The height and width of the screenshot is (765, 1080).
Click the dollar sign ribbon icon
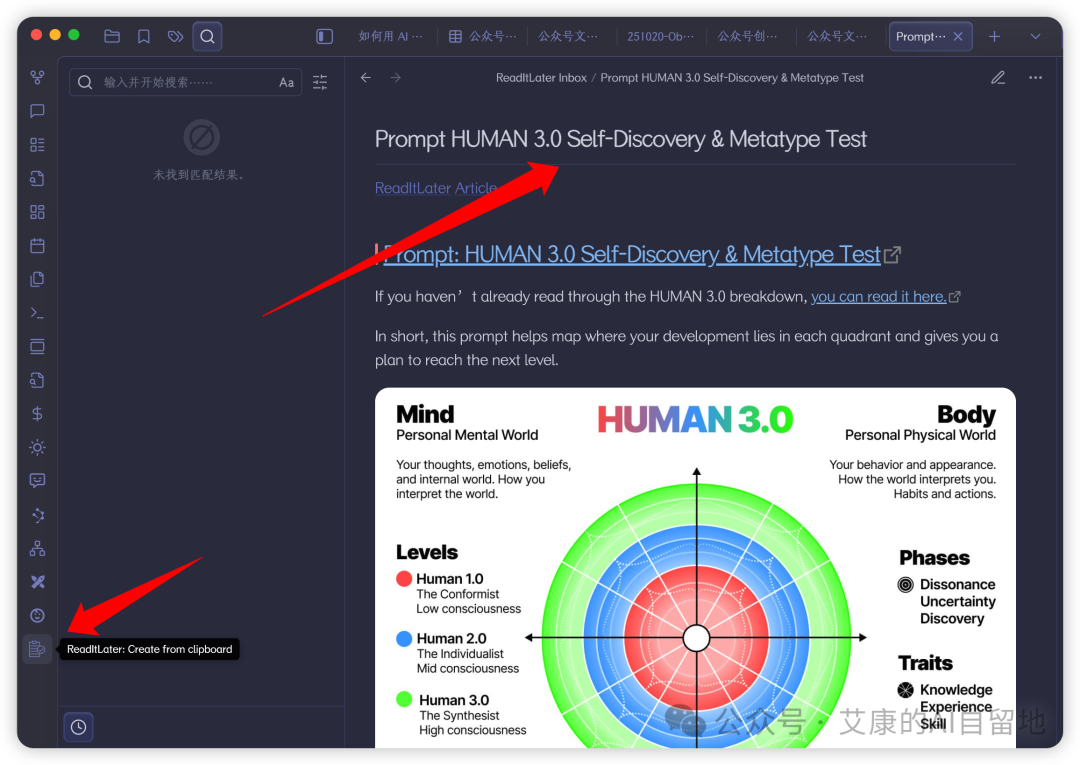pos(37,414)
